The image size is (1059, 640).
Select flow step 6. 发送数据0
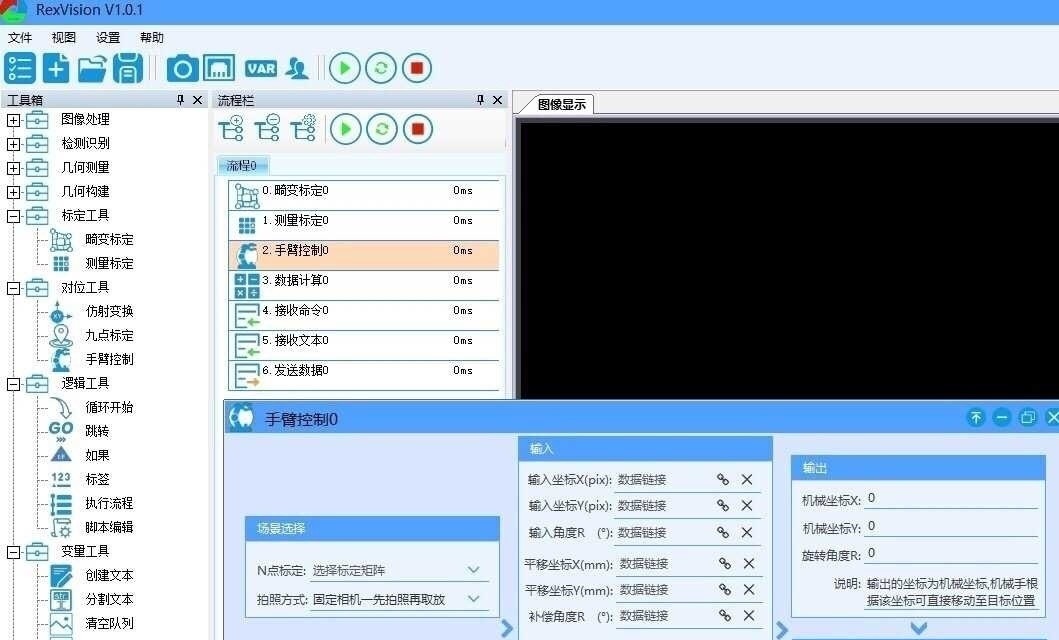(x=365, y=375)
